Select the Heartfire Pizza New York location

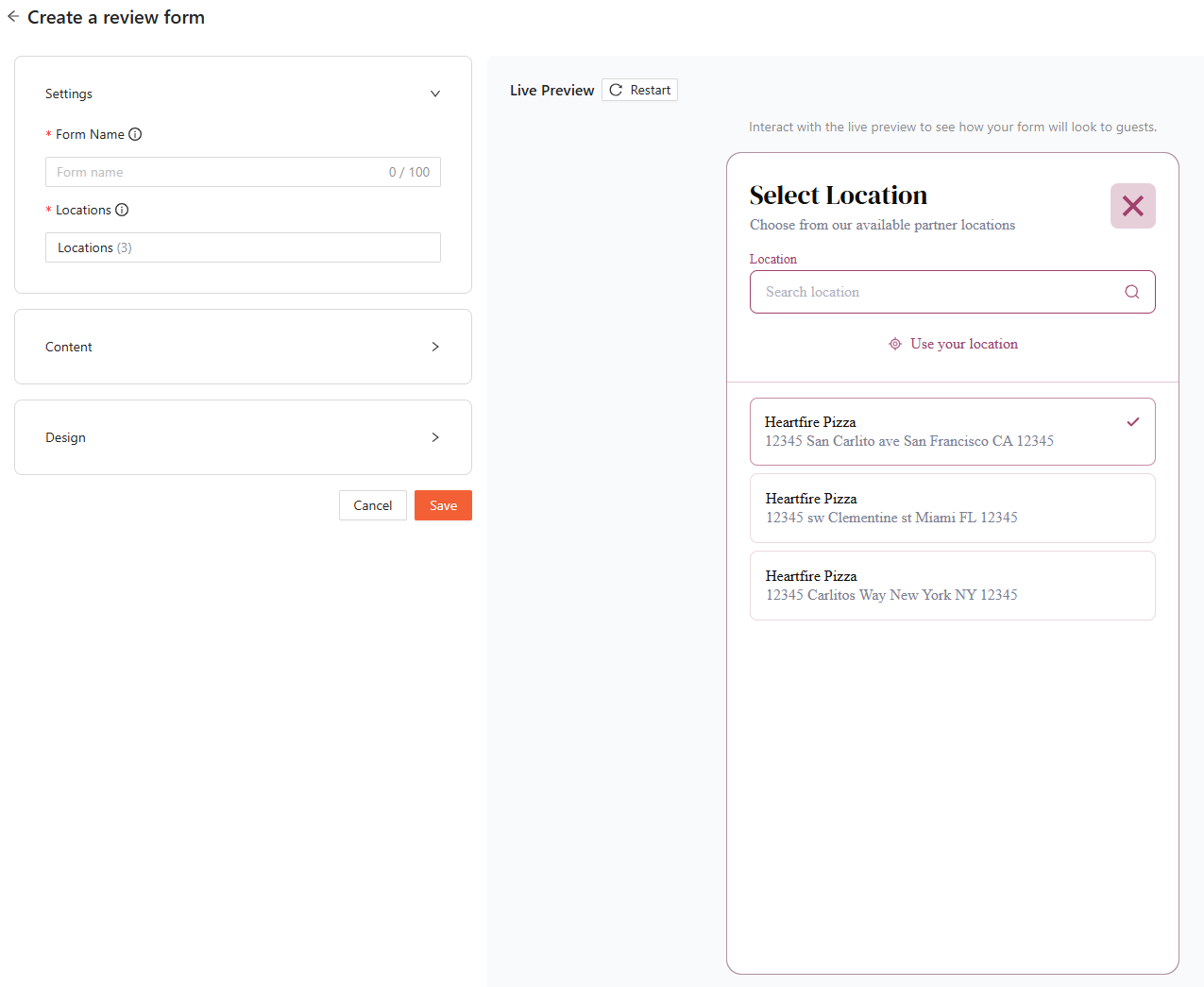(x=952, y=586)
